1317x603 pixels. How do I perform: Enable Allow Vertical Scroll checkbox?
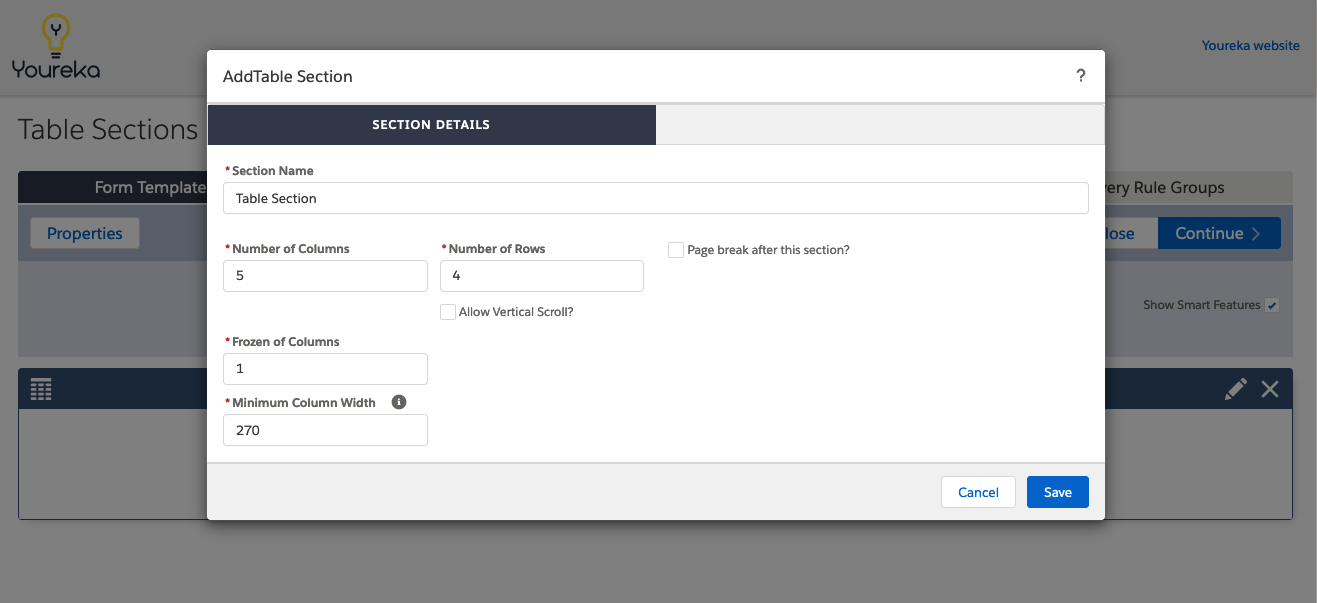[x=448, y=312]
